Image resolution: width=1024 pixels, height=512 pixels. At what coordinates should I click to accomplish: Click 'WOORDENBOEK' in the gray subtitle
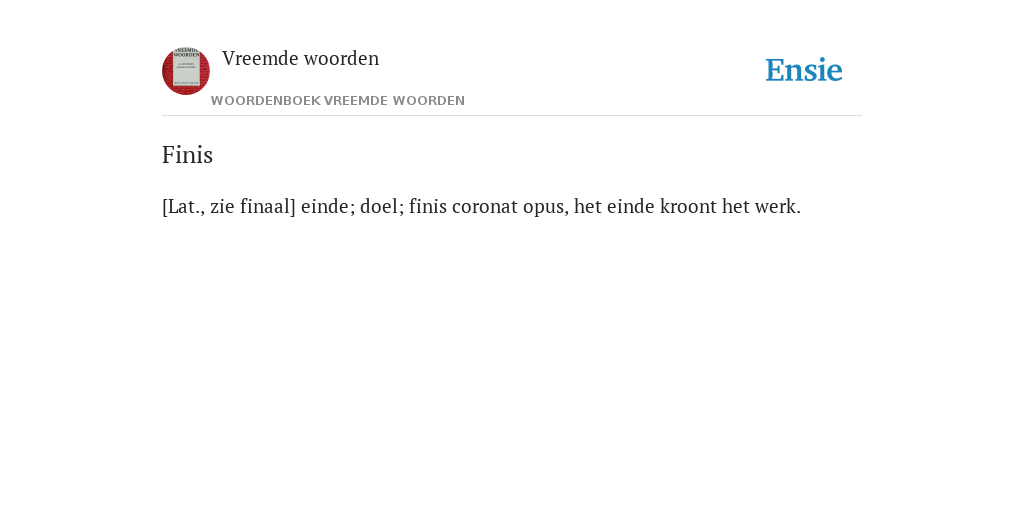pos(266,101)
